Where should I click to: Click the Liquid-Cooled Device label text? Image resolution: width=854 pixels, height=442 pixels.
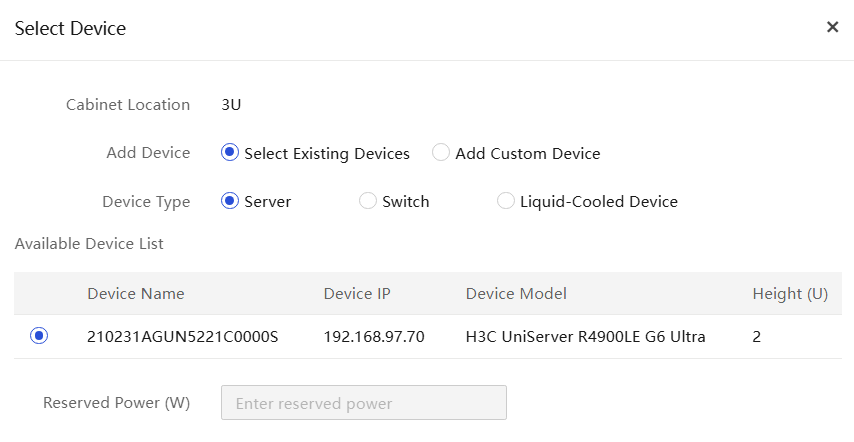pos(599,202)
